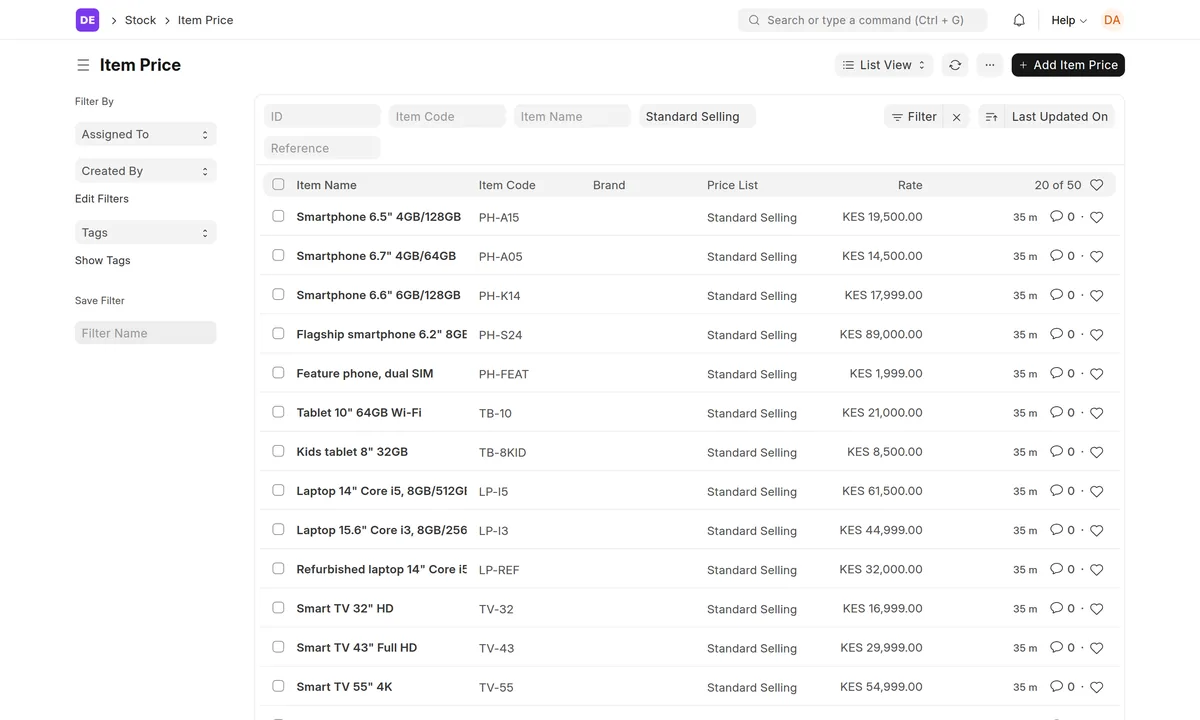The width and height of the screenshot is (1200, 720).
Task: Open comments on PH-S24 row
Action: tap(1062, 334)
